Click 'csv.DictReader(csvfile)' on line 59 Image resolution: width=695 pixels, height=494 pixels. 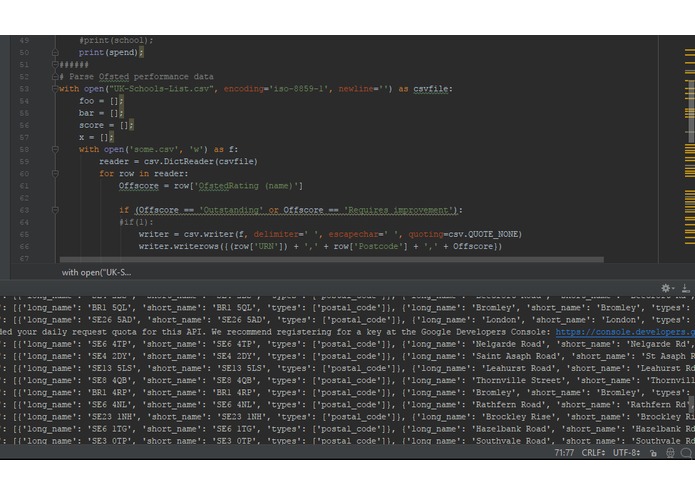click(200, 162)
